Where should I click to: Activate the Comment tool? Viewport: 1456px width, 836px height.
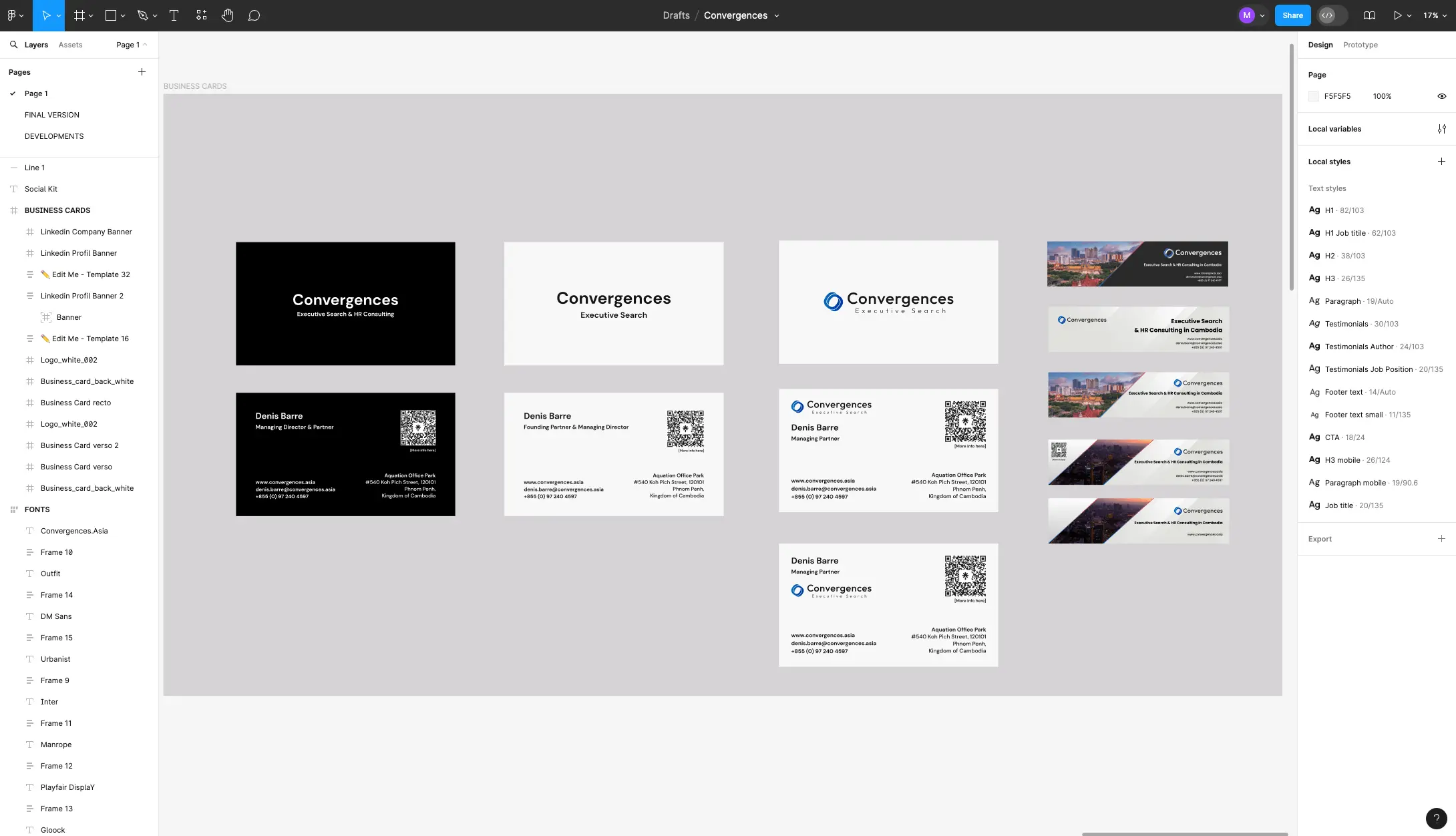pyautogui.click(x=254, y=15)
